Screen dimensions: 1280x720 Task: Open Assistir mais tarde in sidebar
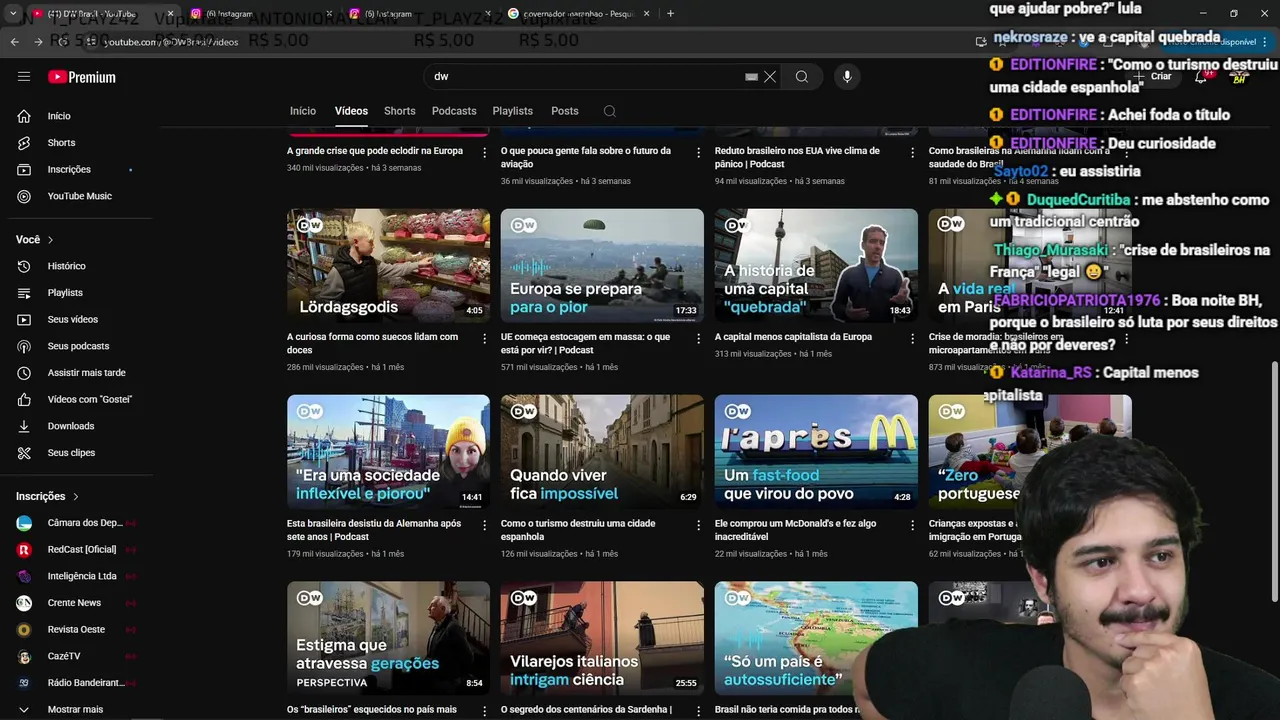[x=86, y=373]
